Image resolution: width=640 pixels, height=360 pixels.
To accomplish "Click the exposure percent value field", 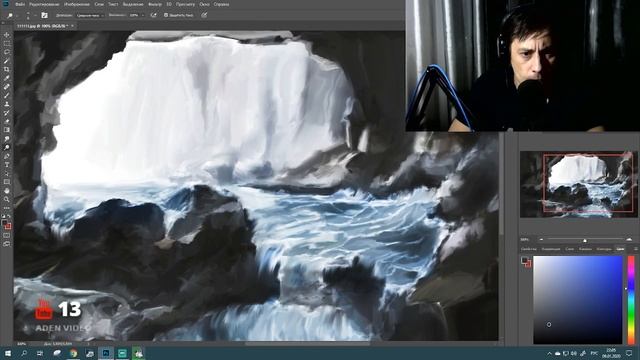I will click(x=134, y=15).
